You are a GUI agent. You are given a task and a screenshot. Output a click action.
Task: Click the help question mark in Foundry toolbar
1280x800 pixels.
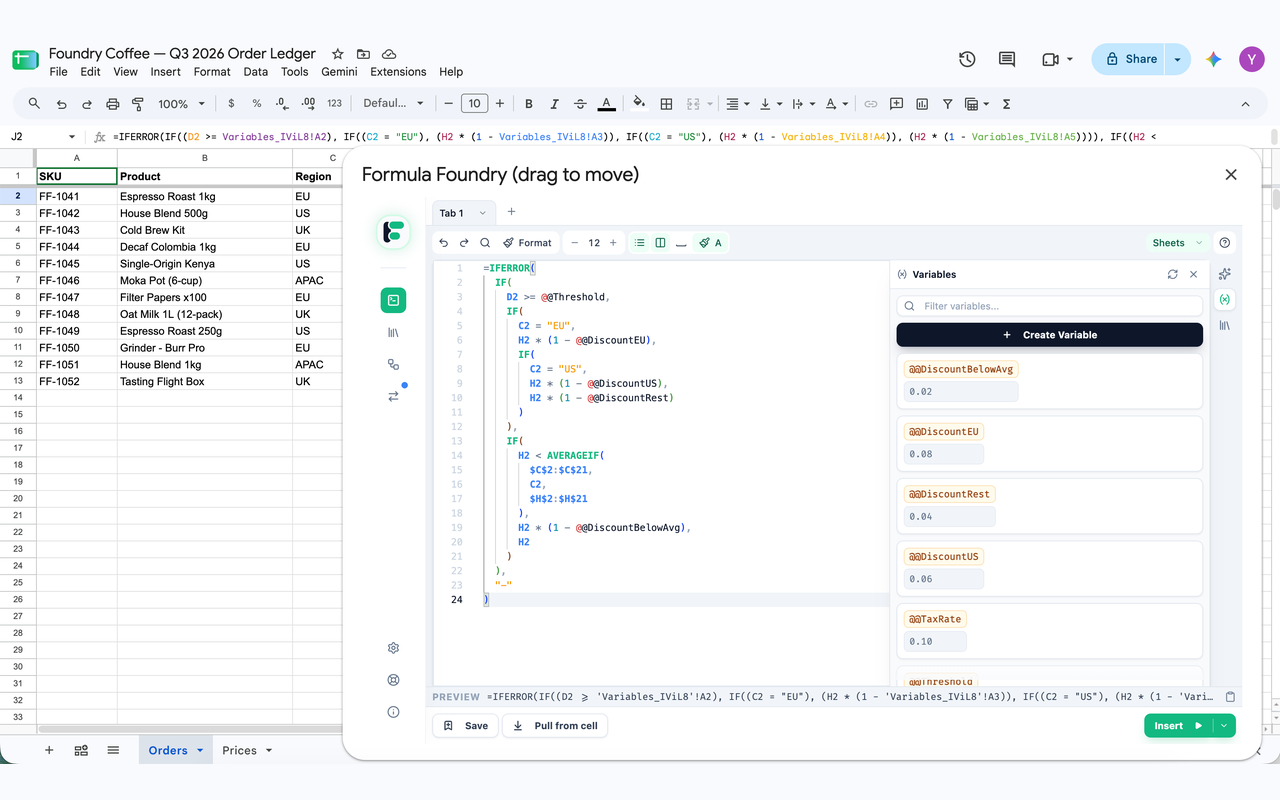pos(1225,243)
